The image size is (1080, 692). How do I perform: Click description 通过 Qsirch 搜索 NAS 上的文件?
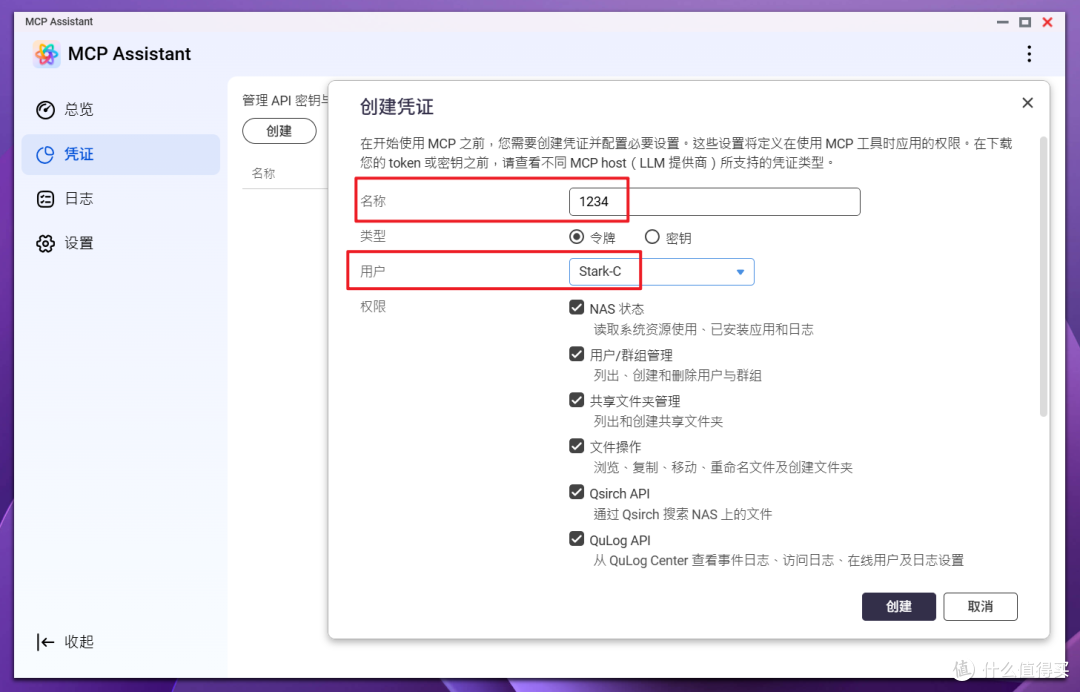click(683, 514)
